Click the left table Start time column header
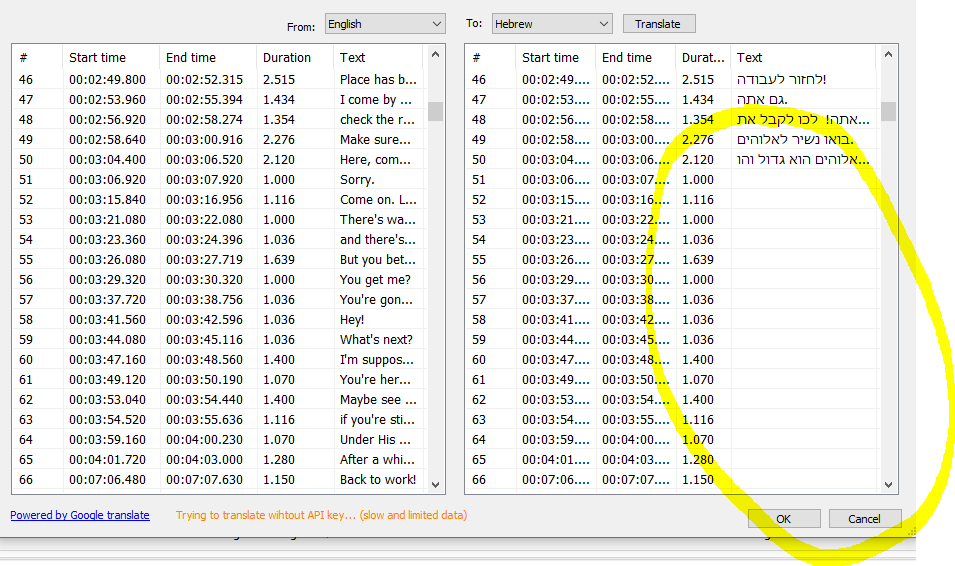This screenshot has width=955, height=566. point(111,57)
